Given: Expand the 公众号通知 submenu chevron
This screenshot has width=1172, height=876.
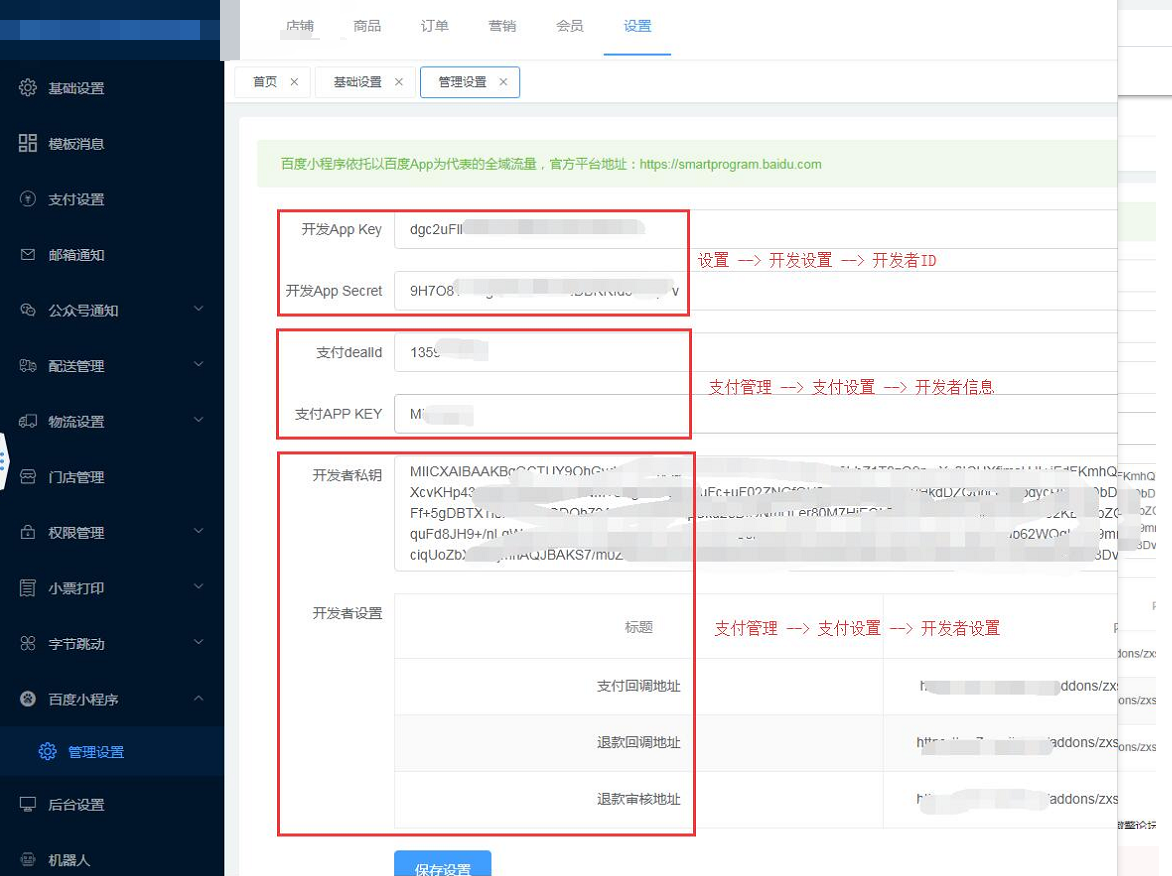Looking at the screenshot, I should coord(199,309).
